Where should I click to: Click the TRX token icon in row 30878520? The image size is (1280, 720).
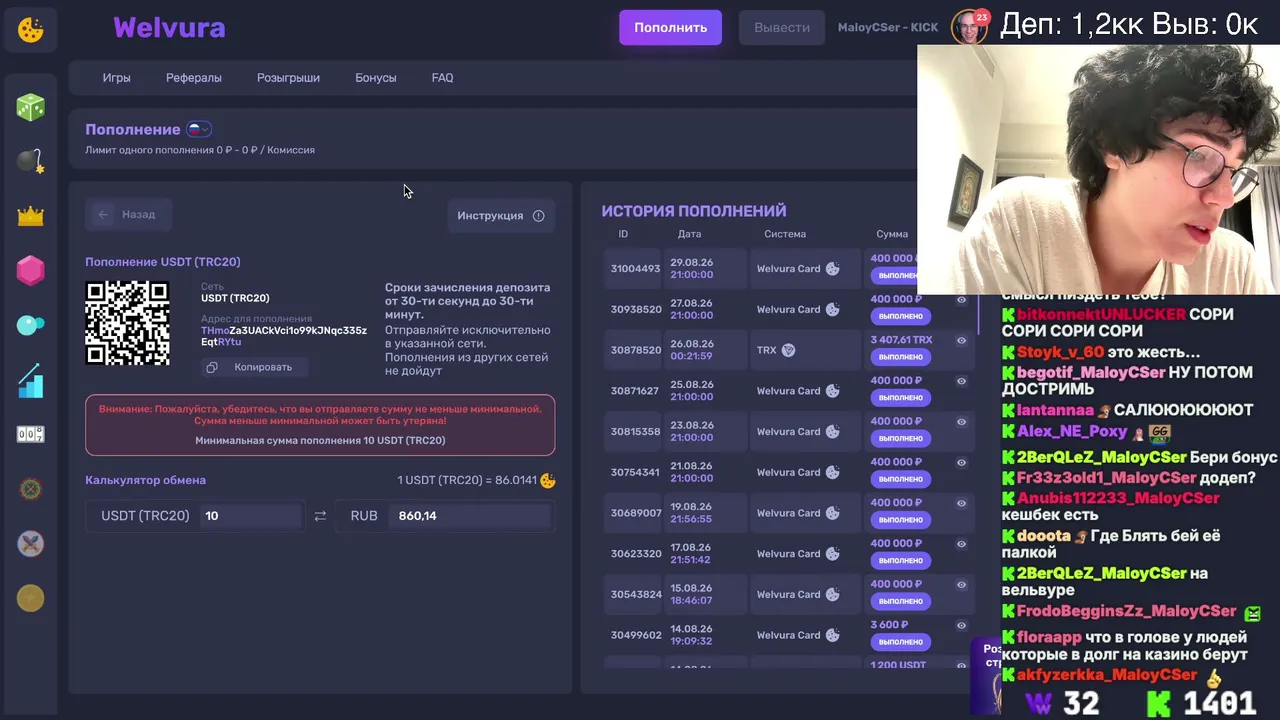[788, 350]
